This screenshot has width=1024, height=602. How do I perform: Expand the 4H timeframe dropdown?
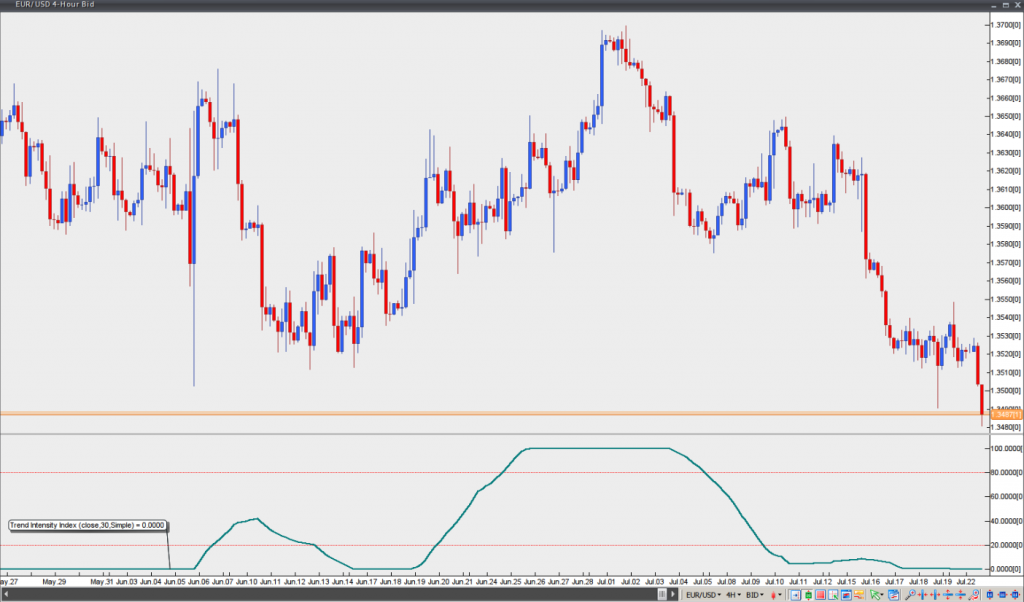click(733, 595)
